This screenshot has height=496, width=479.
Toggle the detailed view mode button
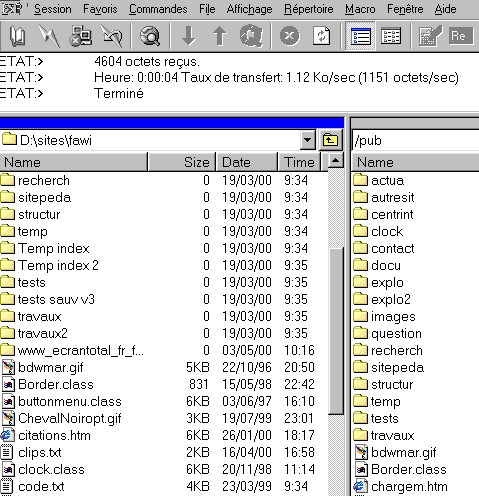[x=391, y=36]
